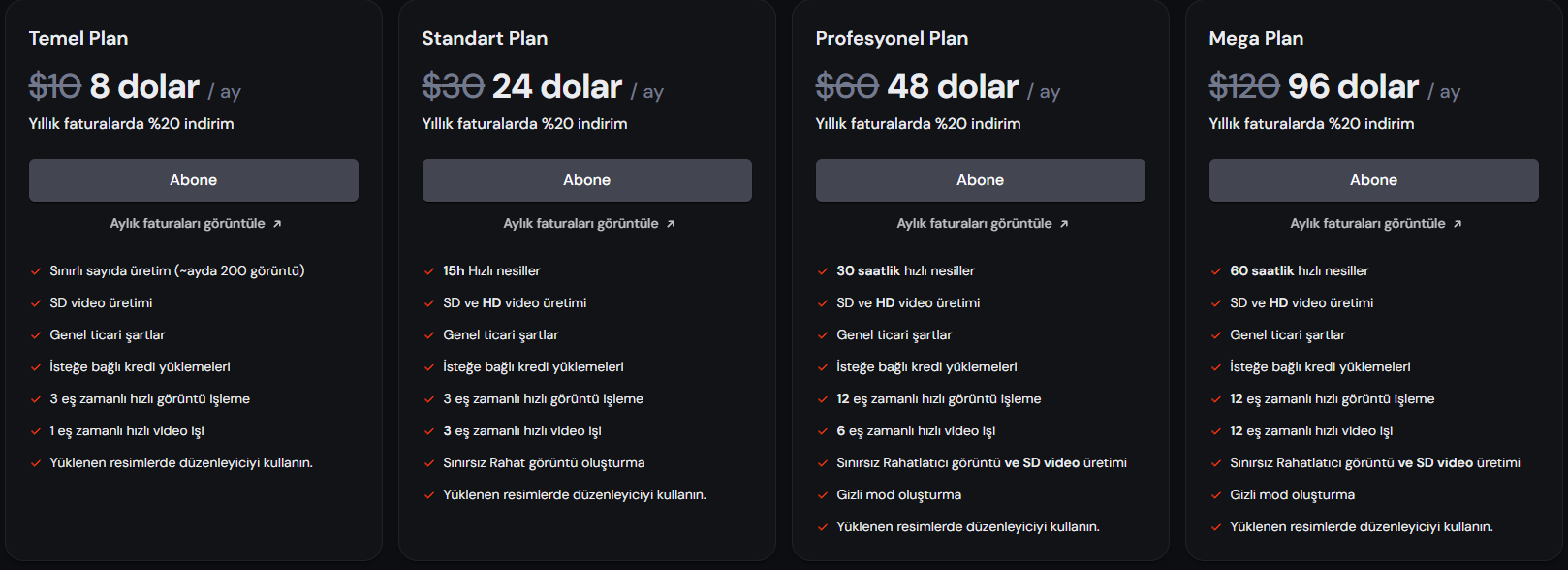Follow the Profesyonel Plan "Aylık faturaları görüntüle" link
Screen dimensions: 1568x570
pyautogui.click(x=974, y=224)
